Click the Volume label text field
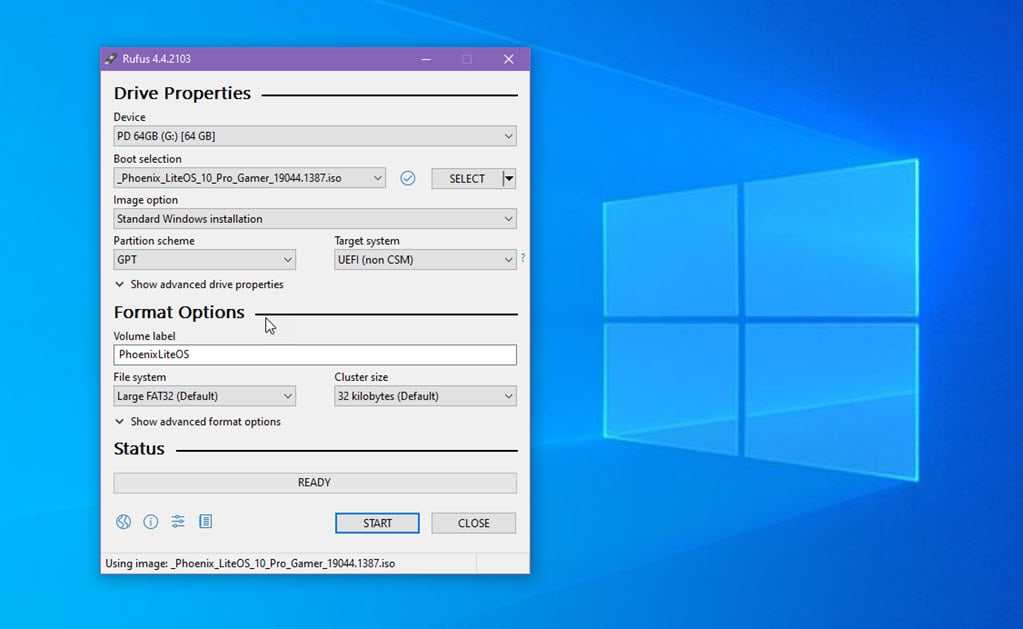Image resolution: width=1023 pixels, height=629 pixels. click(315, 354)
